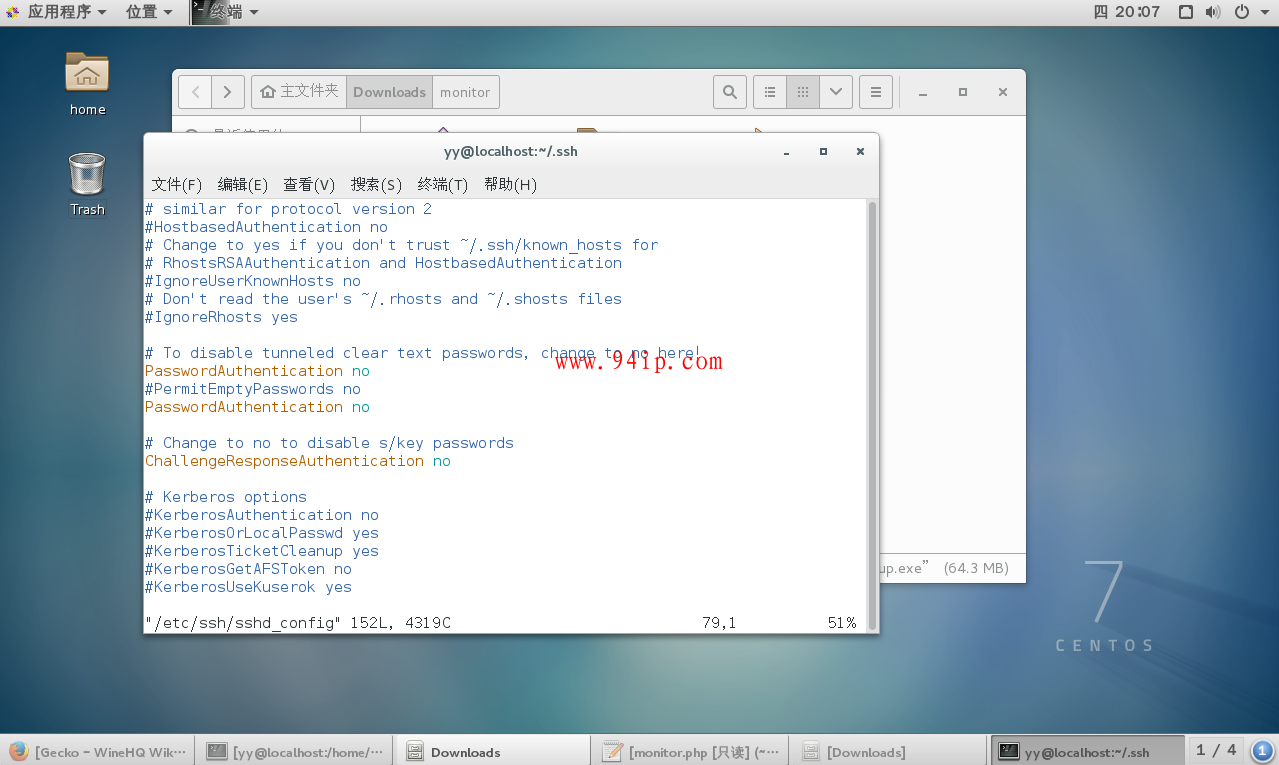Open the 搜索(S) terminal menu
1279x765 pixels.
tap(376, 184)
